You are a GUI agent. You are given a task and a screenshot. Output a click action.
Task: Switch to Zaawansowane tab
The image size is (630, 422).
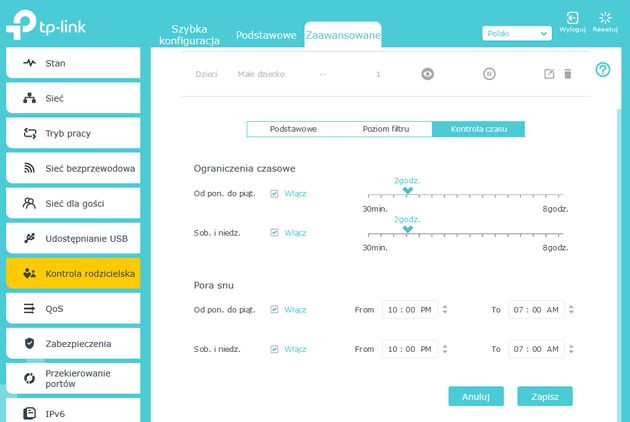[x=343, y=35]
